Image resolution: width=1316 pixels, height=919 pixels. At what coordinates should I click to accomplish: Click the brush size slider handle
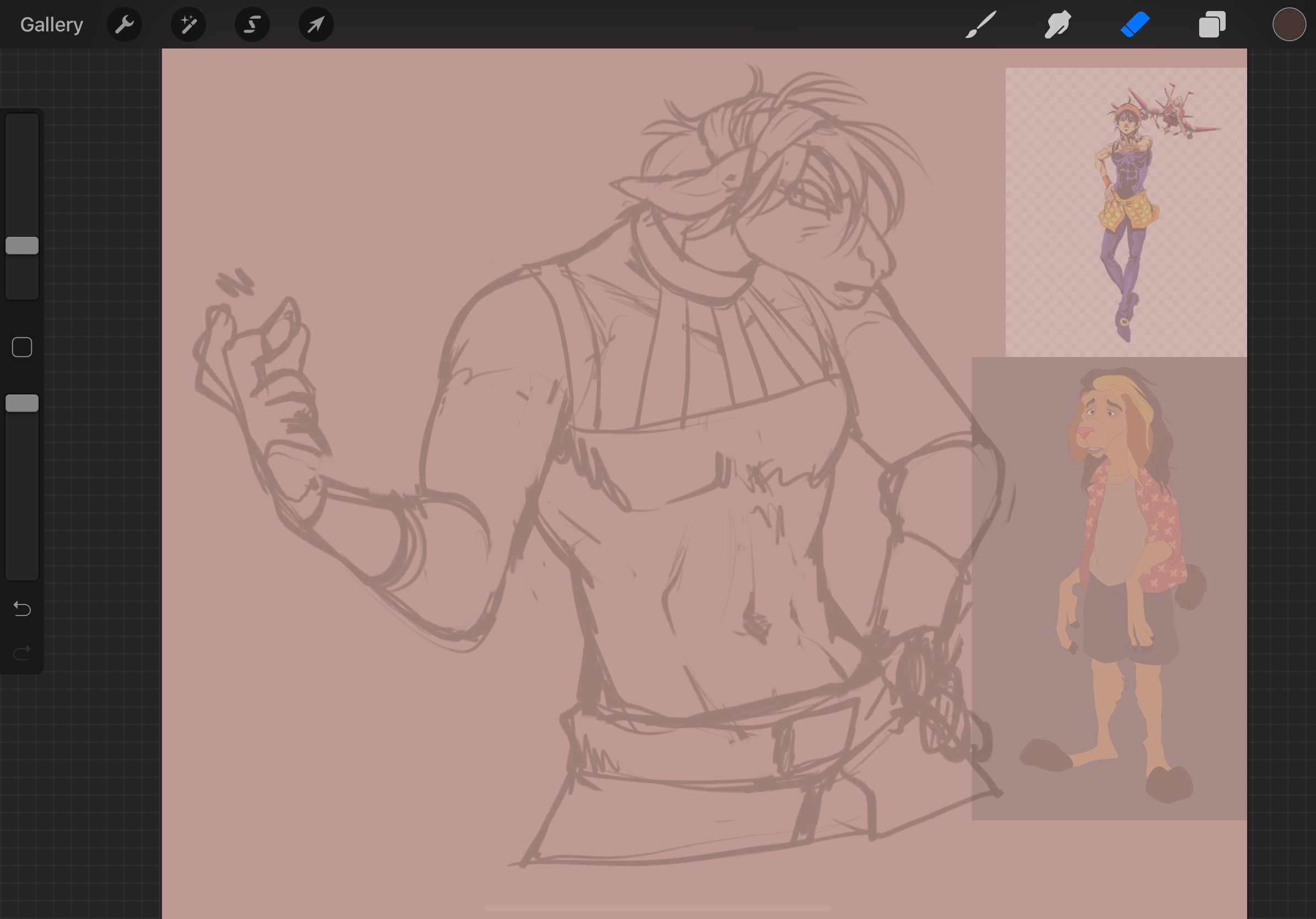coord(22,246)
